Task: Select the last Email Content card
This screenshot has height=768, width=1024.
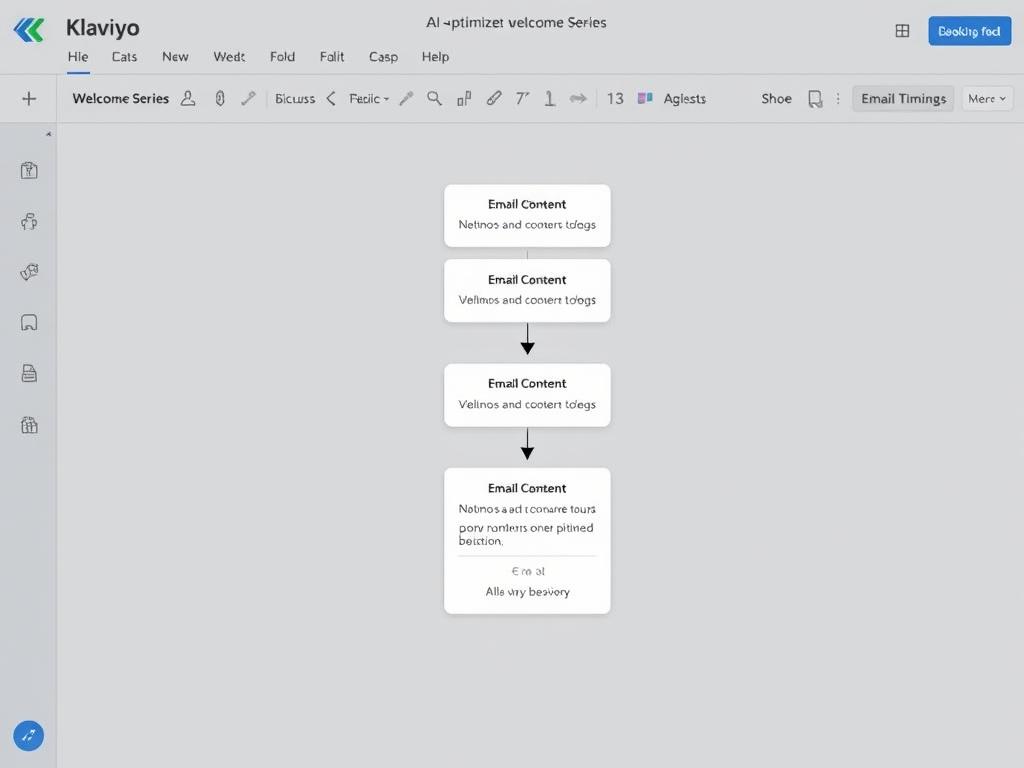Action: [527, 540]
